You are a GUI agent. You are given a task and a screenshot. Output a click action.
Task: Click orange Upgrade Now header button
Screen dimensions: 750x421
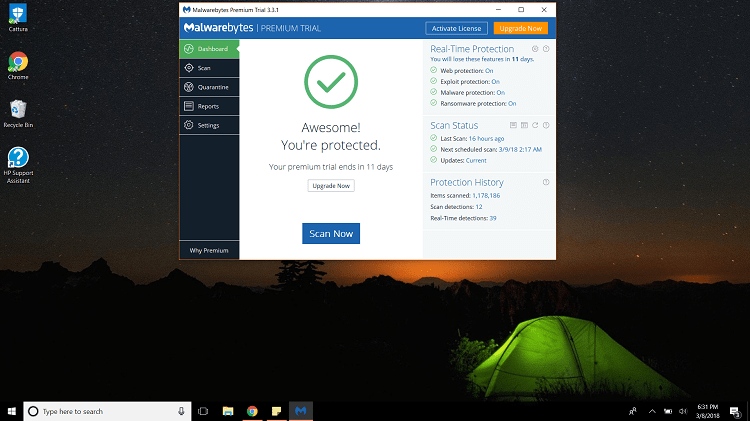pos(520,28)
